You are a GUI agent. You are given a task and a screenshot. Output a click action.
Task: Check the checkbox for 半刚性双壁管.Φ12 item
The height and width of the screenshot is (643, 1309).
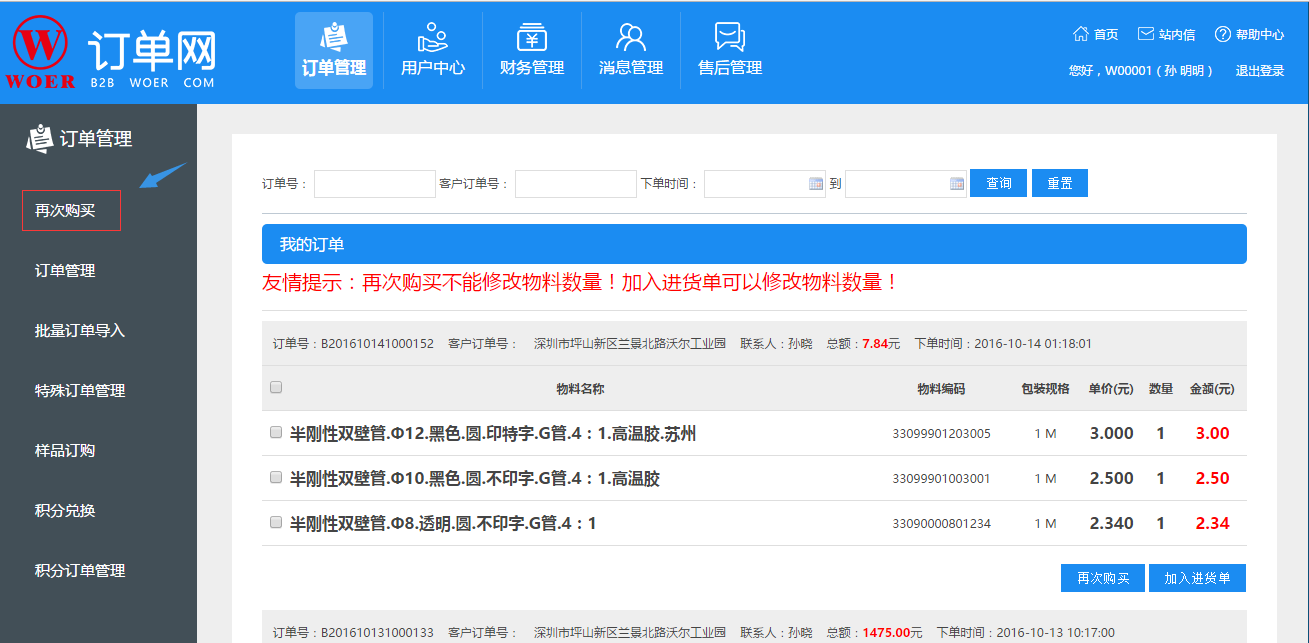[x=276, y=433]
